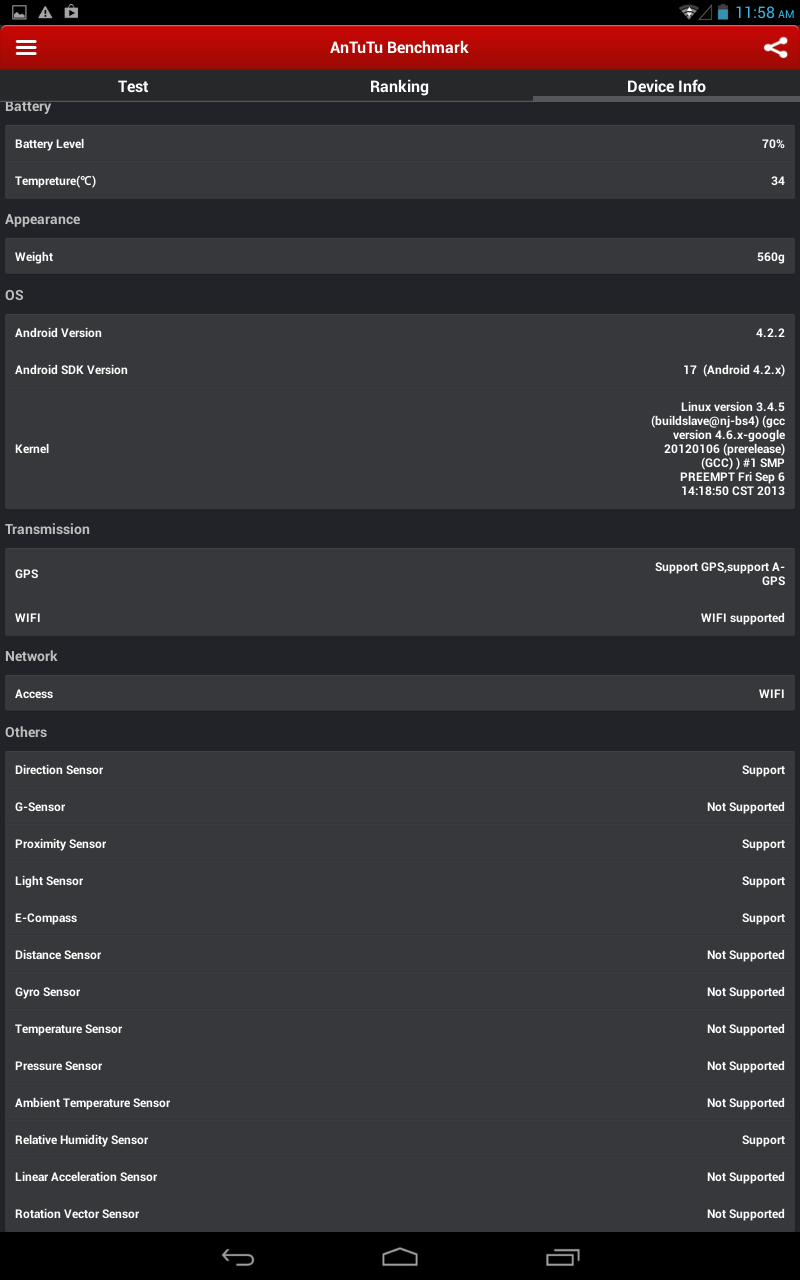The image size is (800, 1280).
Task: Tap the GPS support row
Action: (x=400, y=574)
